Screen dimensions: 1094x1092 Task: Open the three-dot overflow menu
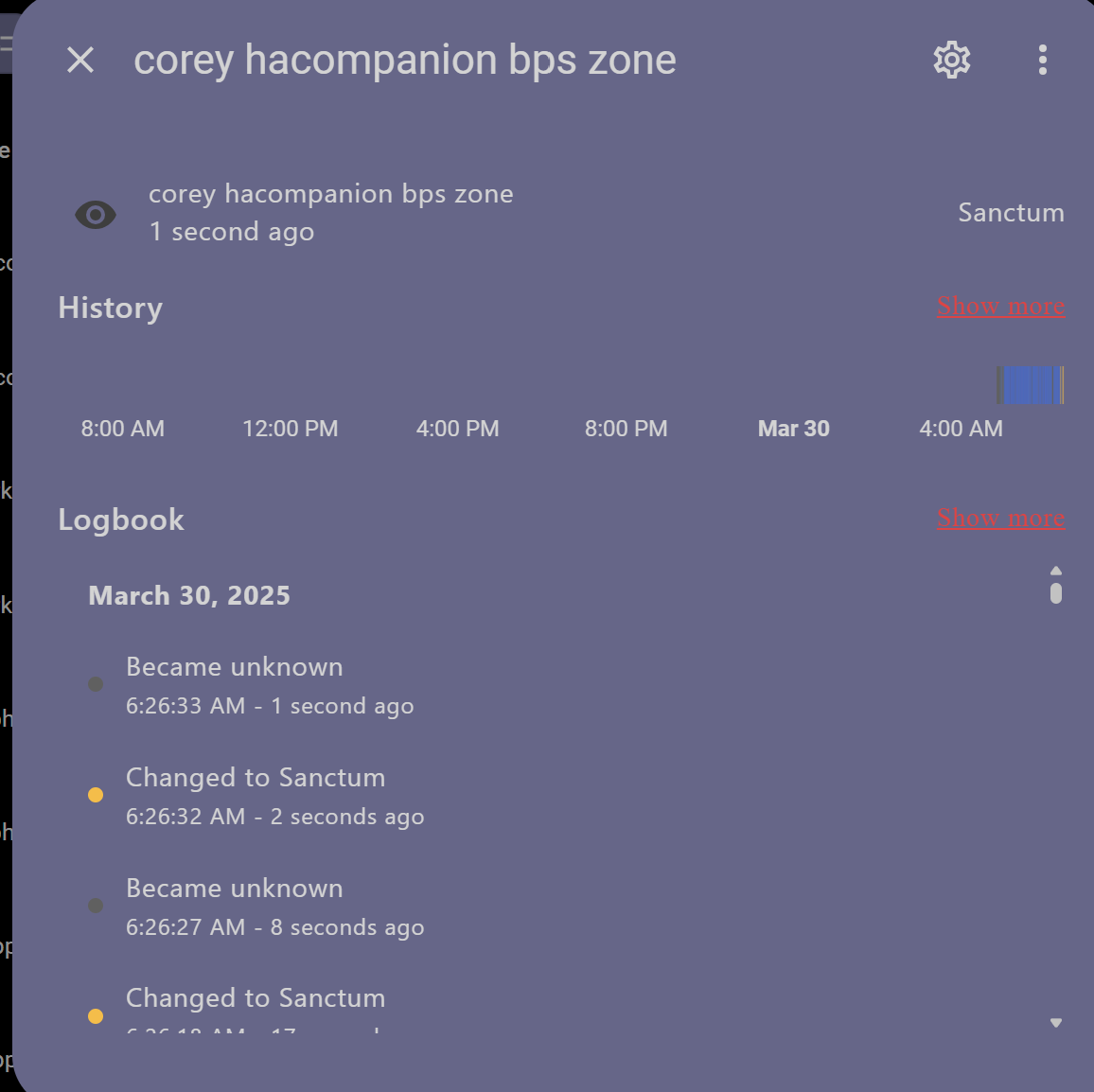(1042, 61)
